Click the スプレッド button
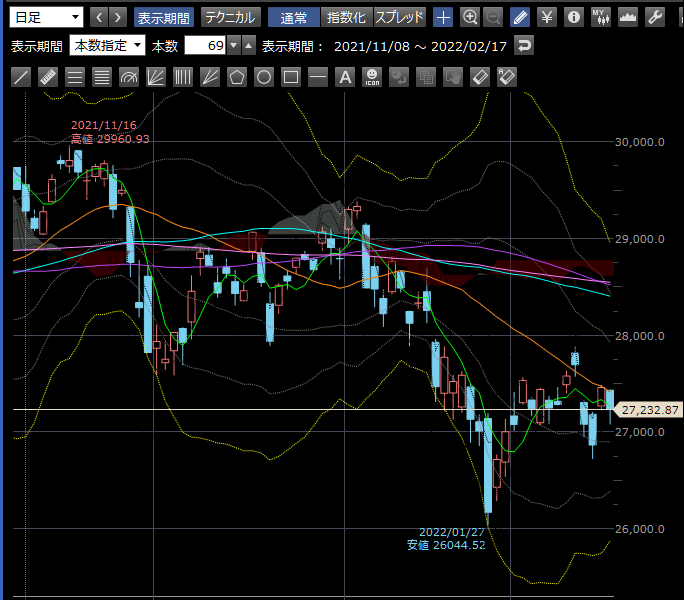 pos(399,17)
